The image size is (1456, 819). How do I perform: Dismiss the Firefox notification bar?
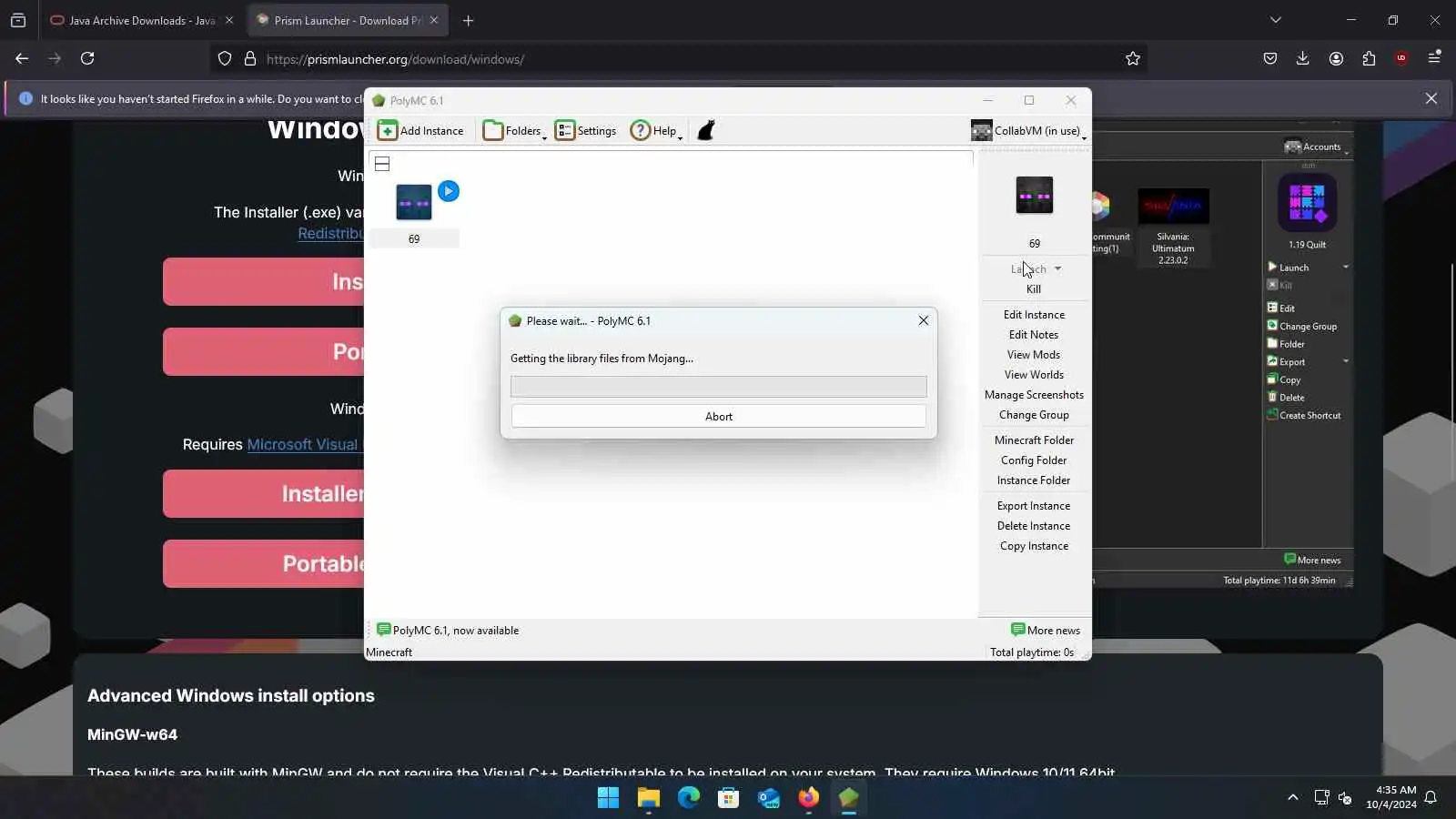[x=1431, y=98]
